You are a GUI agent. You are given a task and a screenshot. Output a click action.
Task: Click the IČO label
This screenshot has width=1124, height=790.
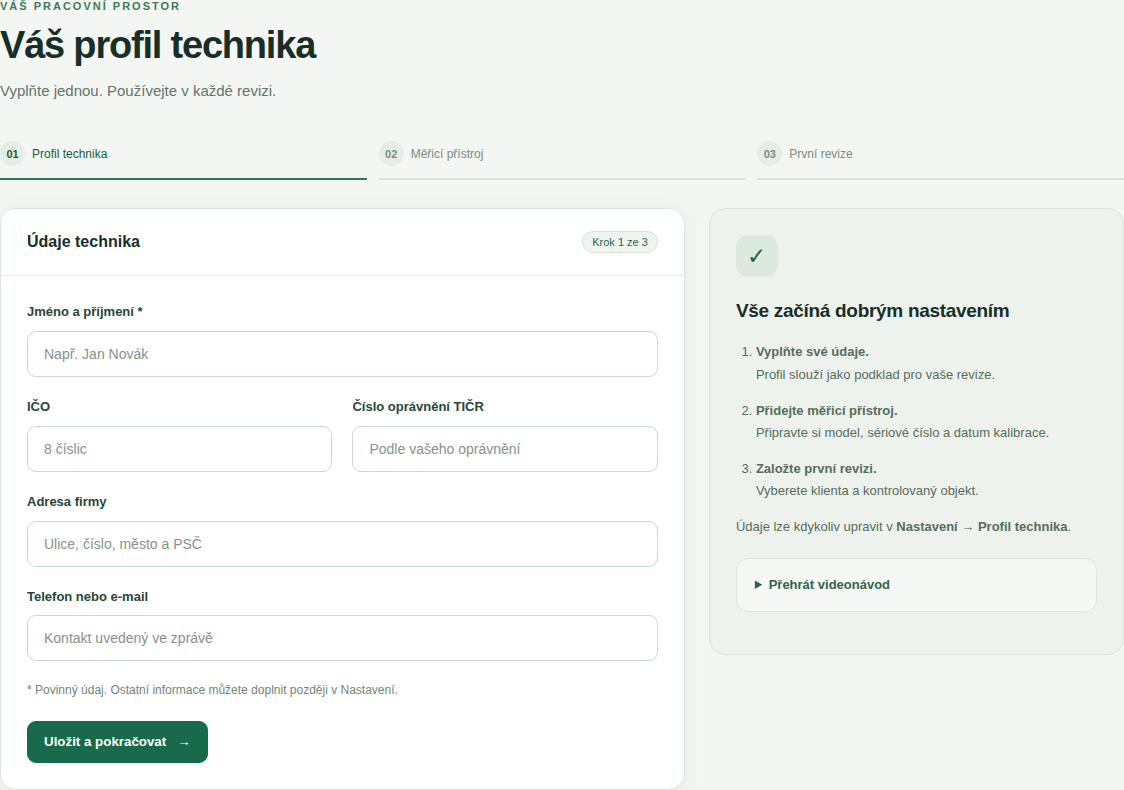(39, 406)
